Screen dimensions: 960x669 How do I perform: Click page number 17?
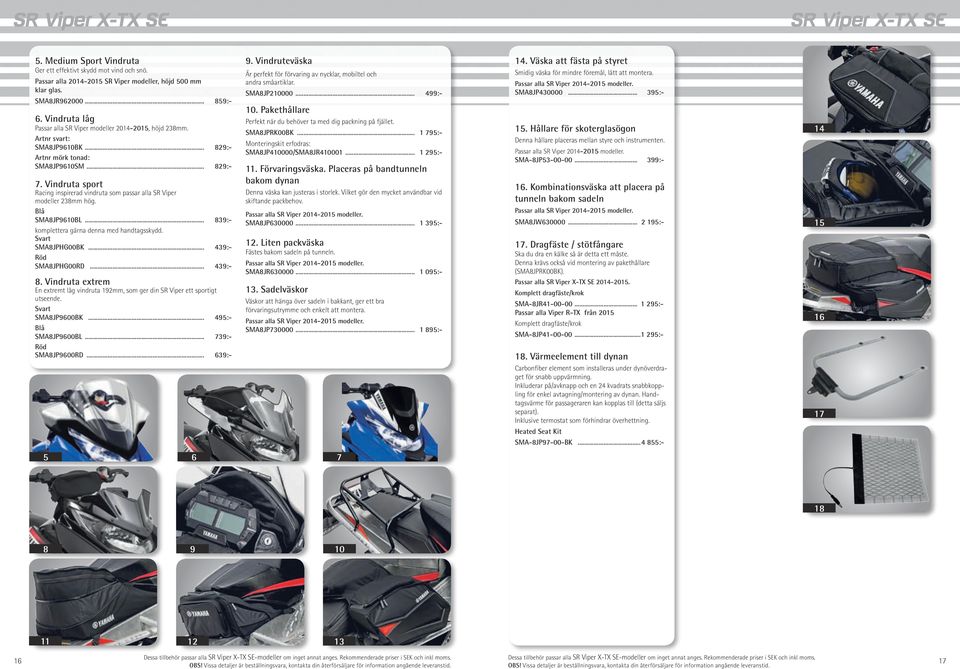(942, 661)
